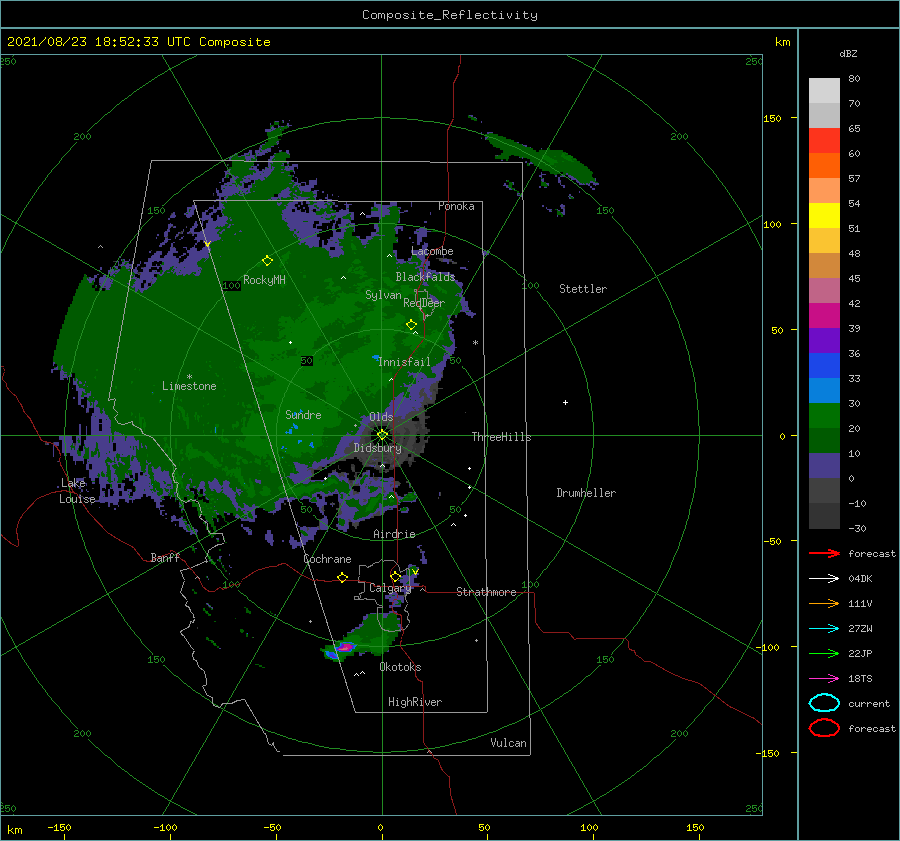Pick the slate-purple 10 dBZ swatch
The width and height of the screenshot is (900, 841).
pyautogui.click(x=824, y=466)
